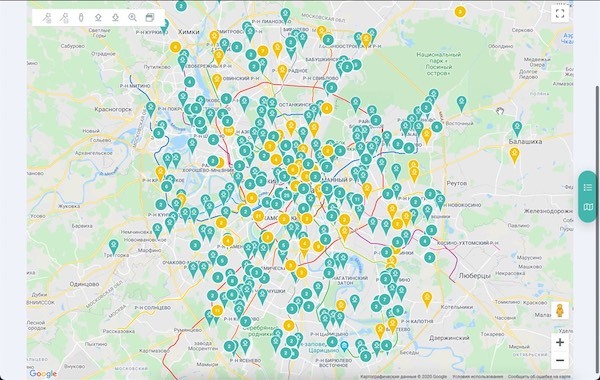
Task: Open the map terms of use link
Action: (478, 377)
